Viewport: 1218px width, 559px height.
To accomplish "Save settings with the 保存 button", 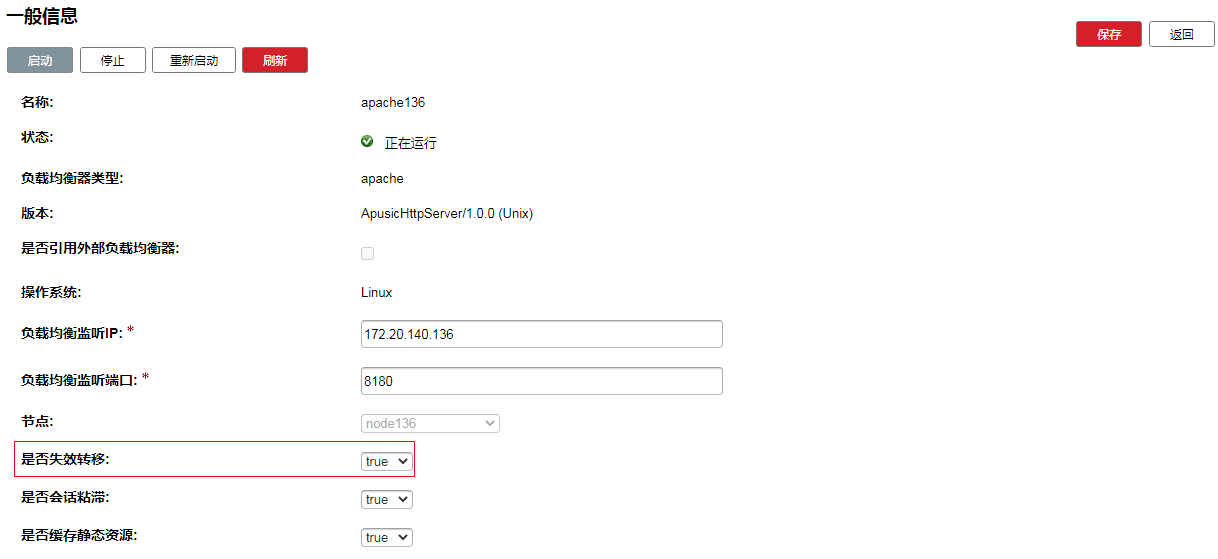I will pyautogui.click(x=1108, y=34).
